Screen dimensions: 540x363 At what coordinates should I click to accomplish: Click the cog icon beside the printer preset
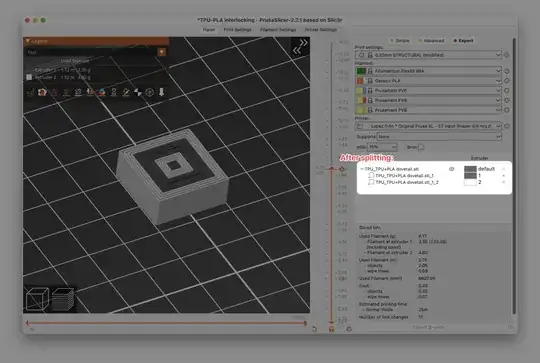coord(507,126)
